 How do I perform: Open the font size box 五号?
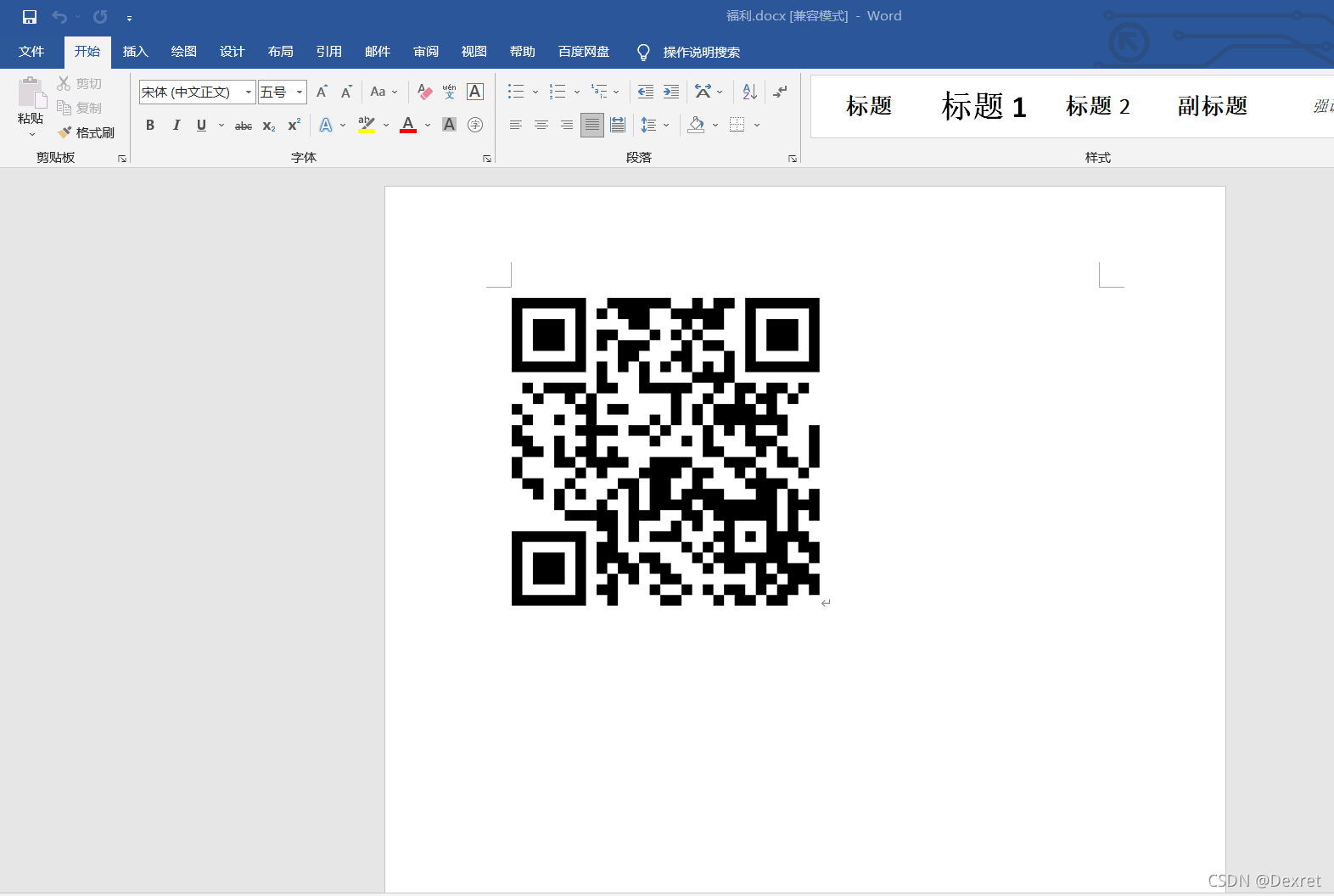[x=283, y=92]
